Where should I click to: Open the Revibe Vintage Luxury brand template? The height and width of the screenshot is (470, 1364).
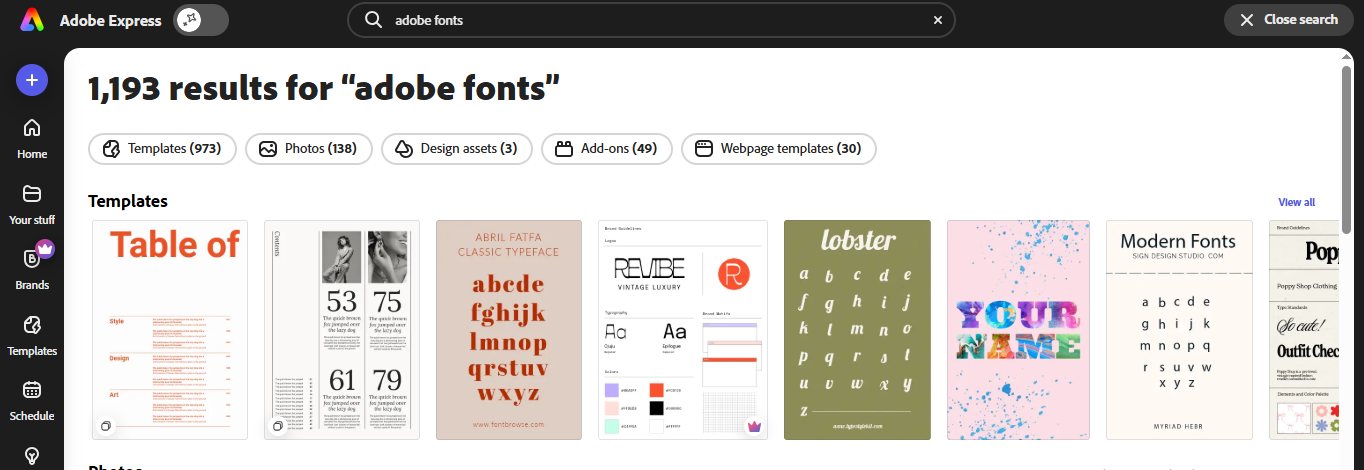(x=683, y=330)
